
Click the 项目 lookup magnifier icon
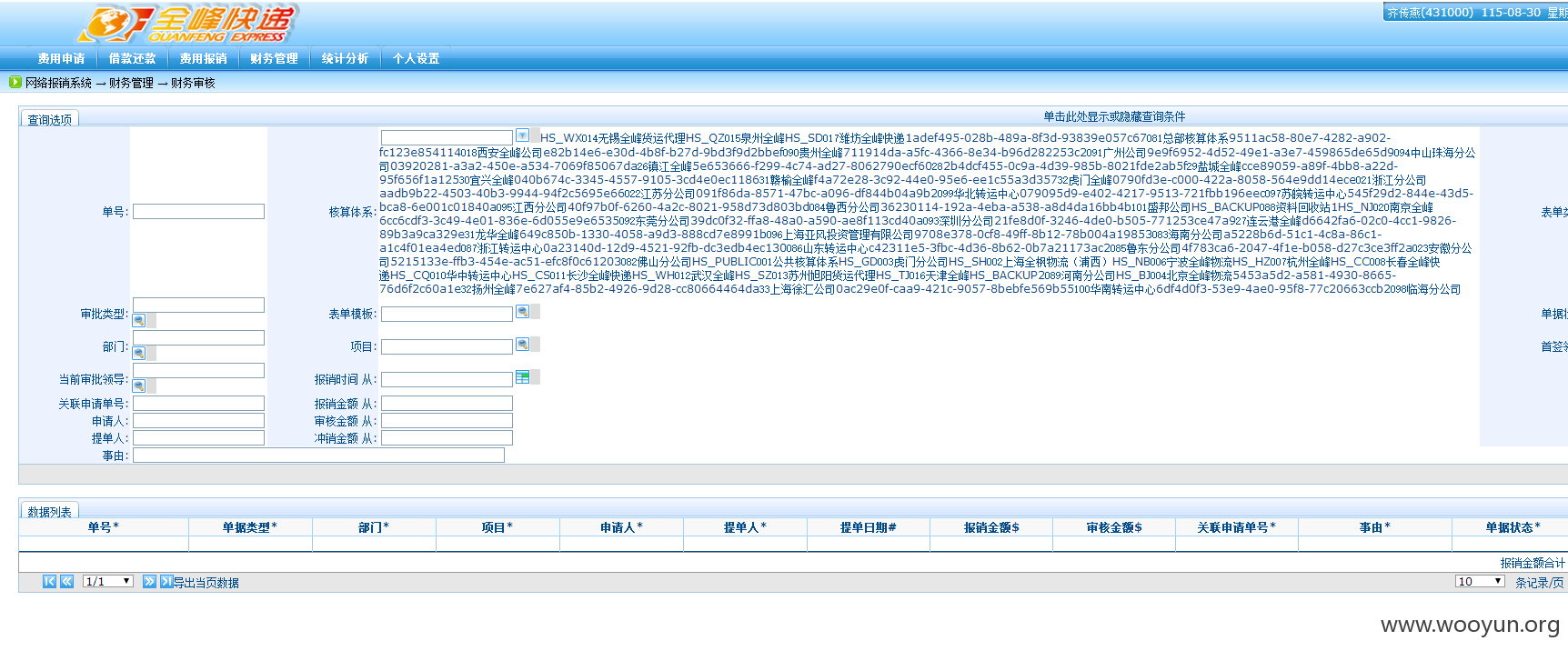point(523,344)
